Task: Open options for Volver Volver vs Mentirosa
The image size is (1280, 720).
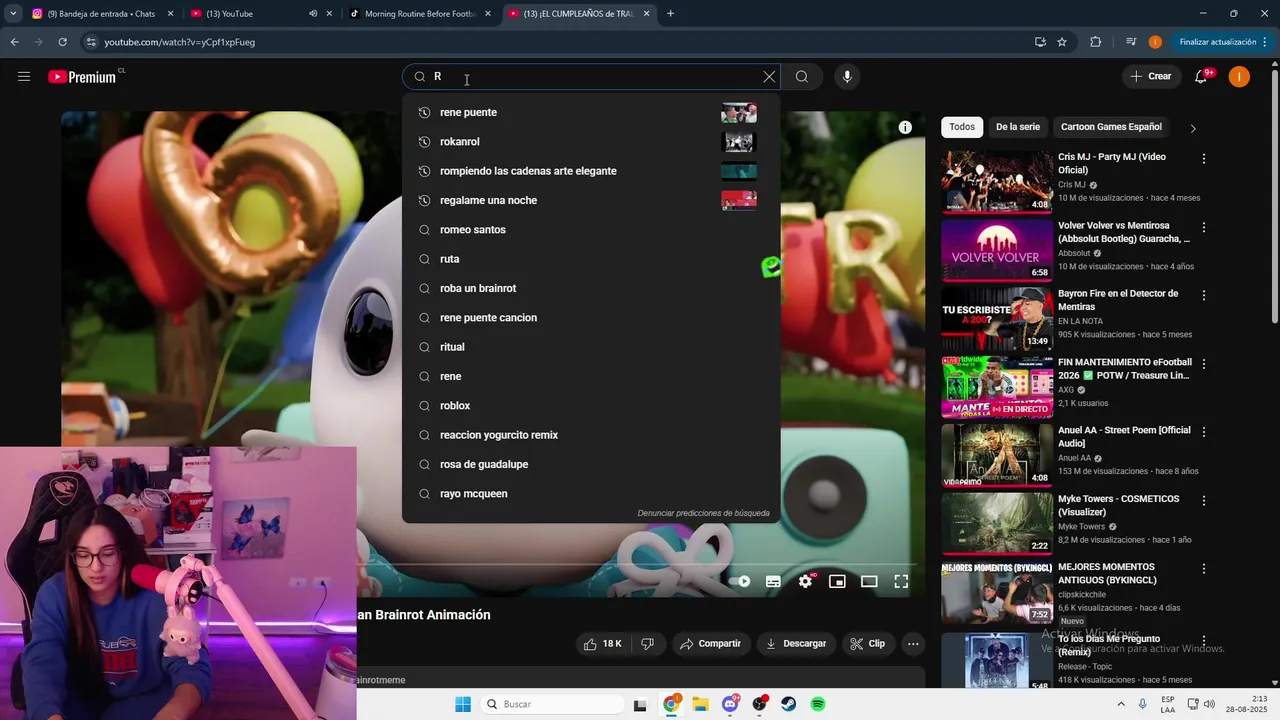Action: pyautogui.click(x=1204, y=227)
